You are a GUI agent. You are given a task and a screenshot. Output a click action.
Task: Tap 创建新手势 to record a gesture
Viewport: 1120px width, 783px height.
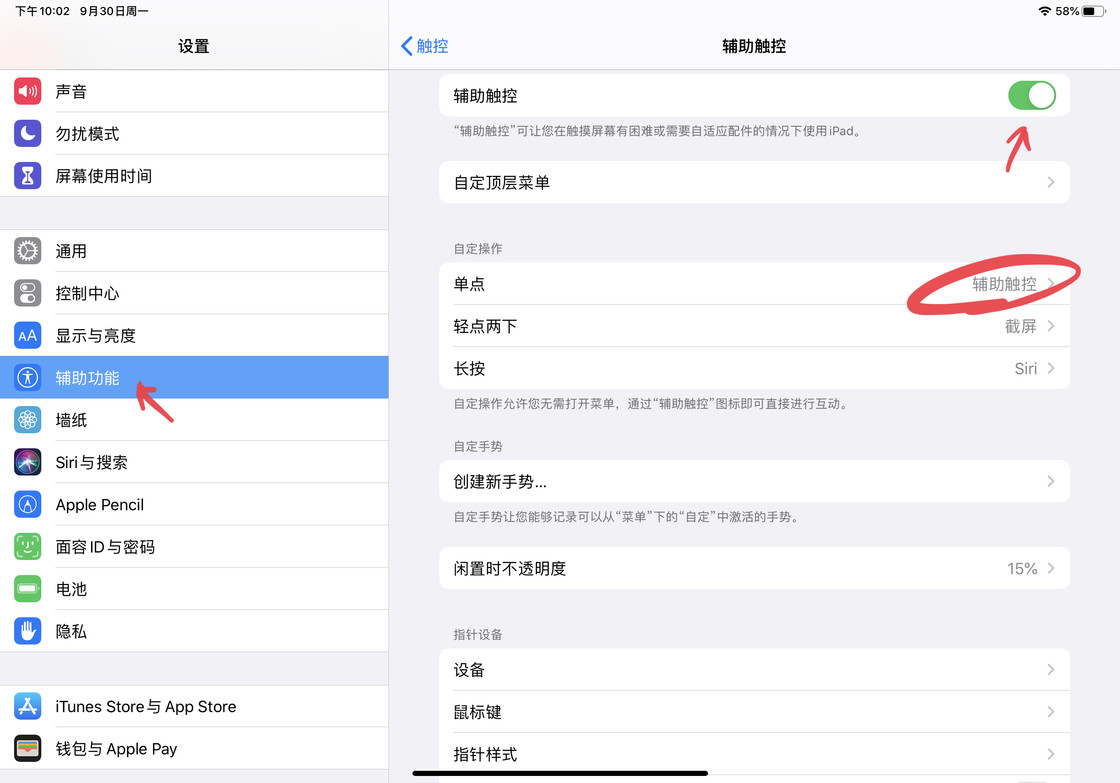tap(754, 481)
